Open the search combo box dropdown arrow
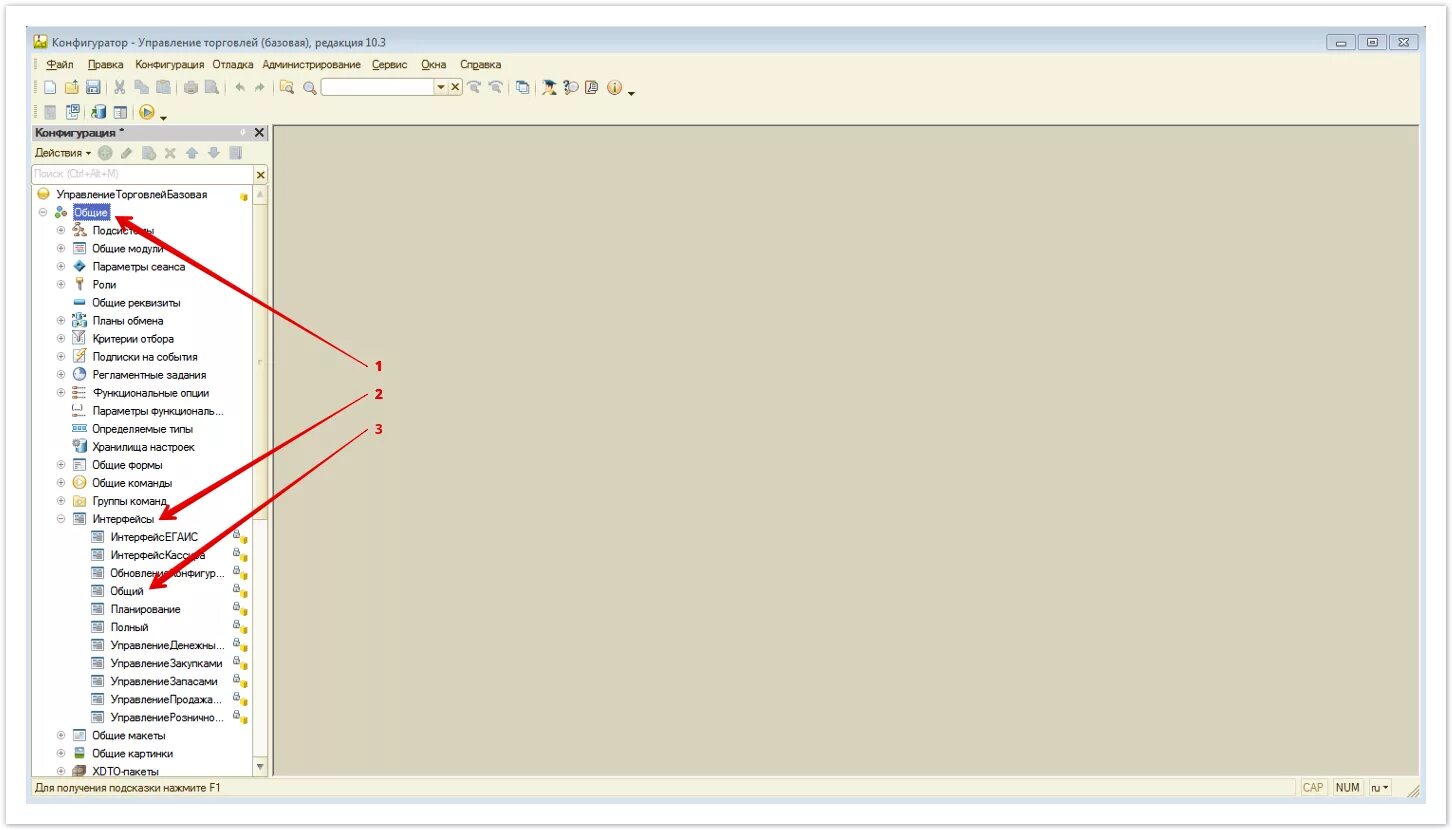 pyautogui.click(x=441, y=87)
